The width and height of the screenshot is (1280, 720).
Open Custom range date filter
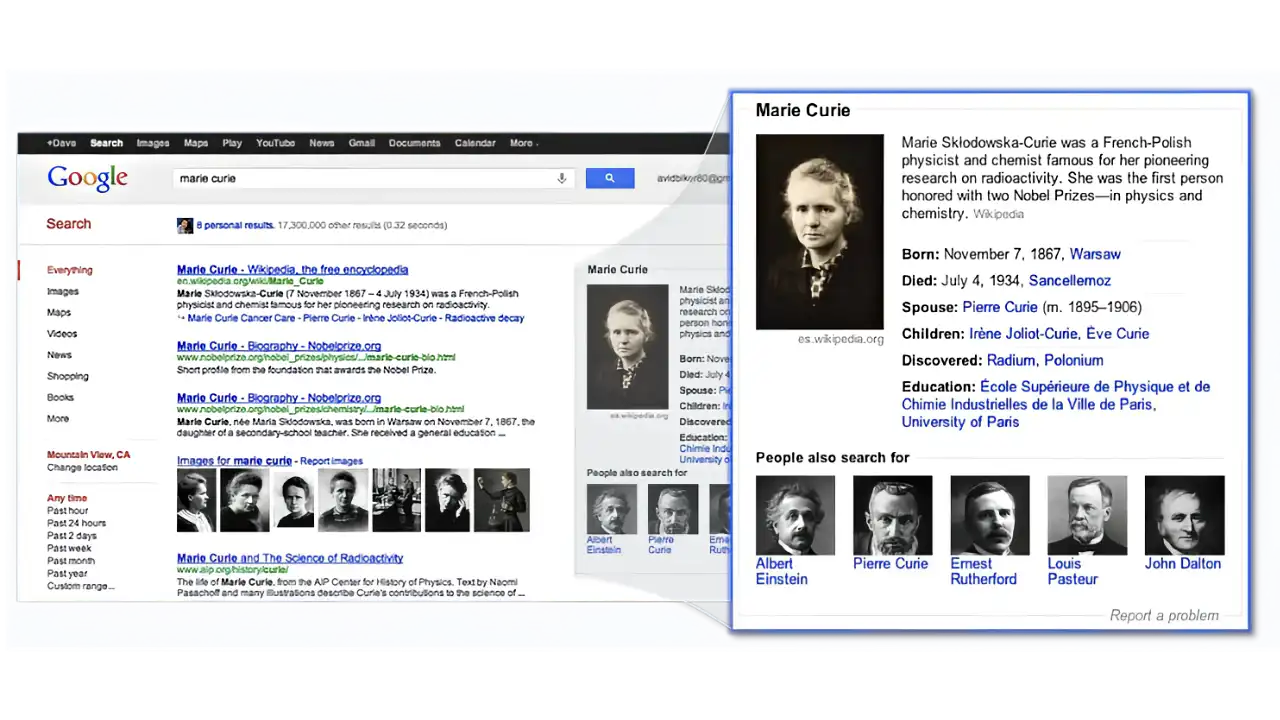click(81, 586)
